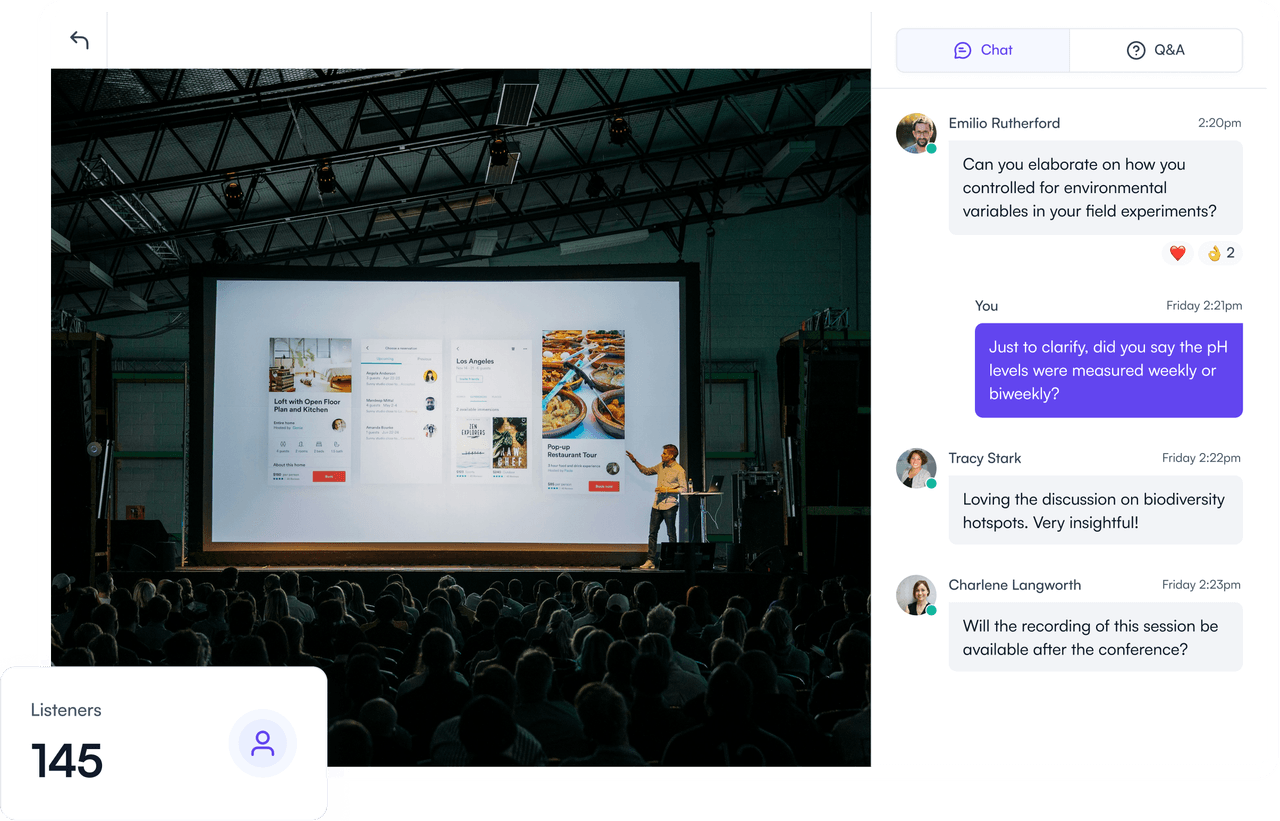Select Tracy's biodiversity hotspots message
1280x821 pixels.
[1095, 510]
